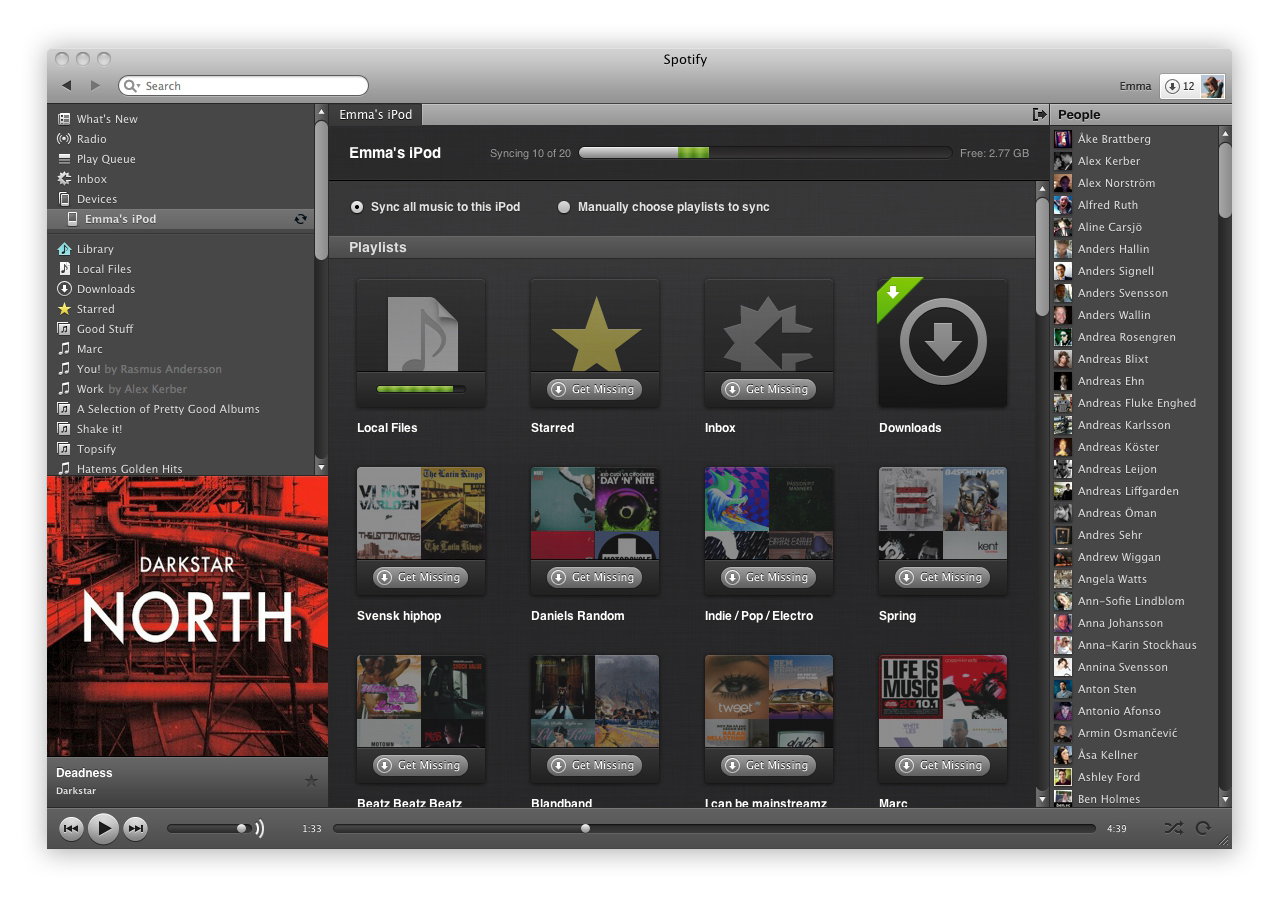
Task: Toggle the repeat icon
Action: click(1203, 828)
